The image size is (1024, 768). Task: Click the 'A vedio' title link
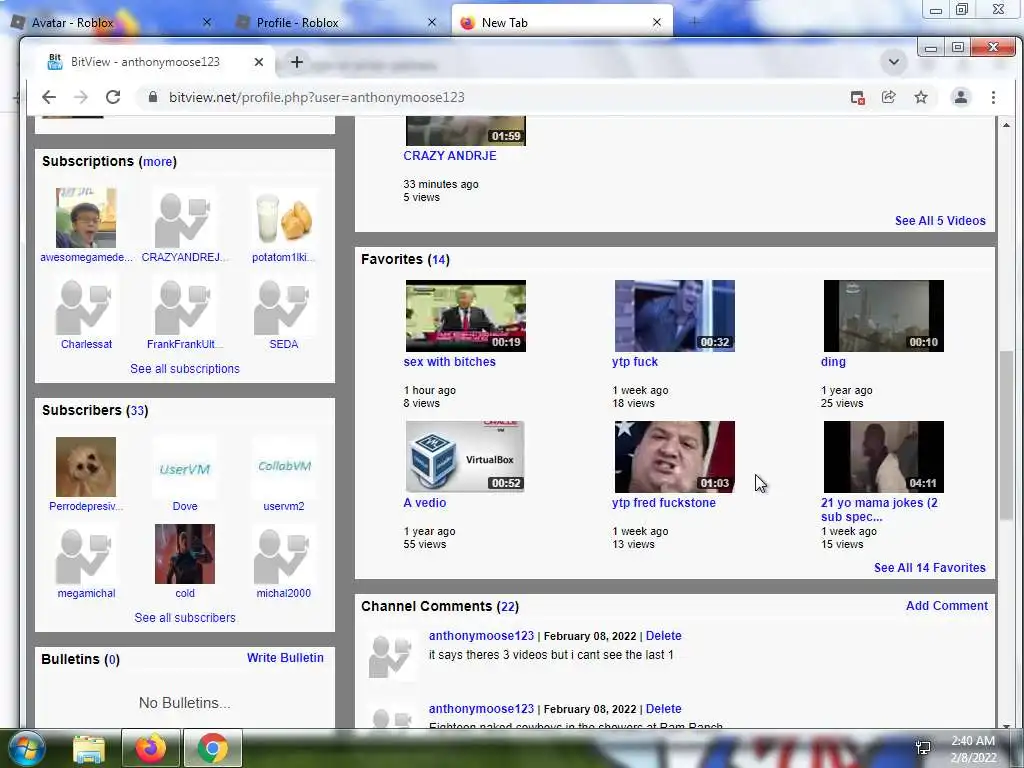click(424, 503)
